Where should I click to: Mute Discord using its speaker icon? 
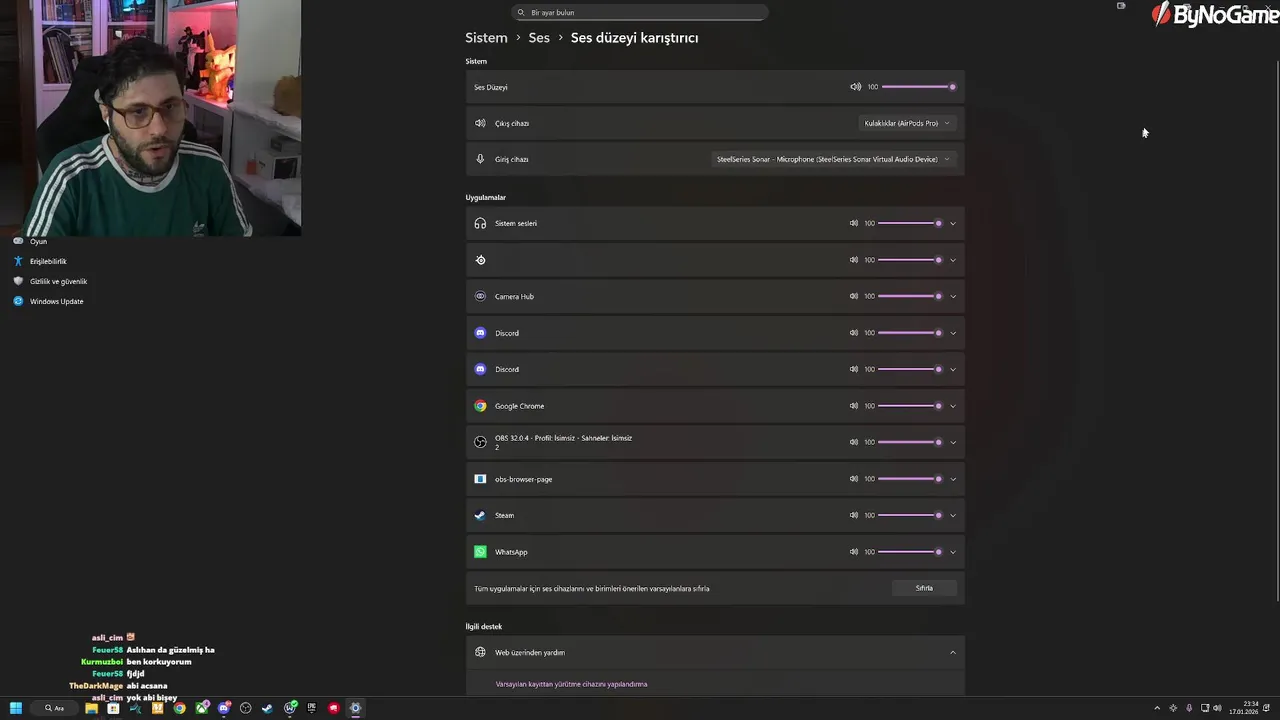[x=853, y=333]
